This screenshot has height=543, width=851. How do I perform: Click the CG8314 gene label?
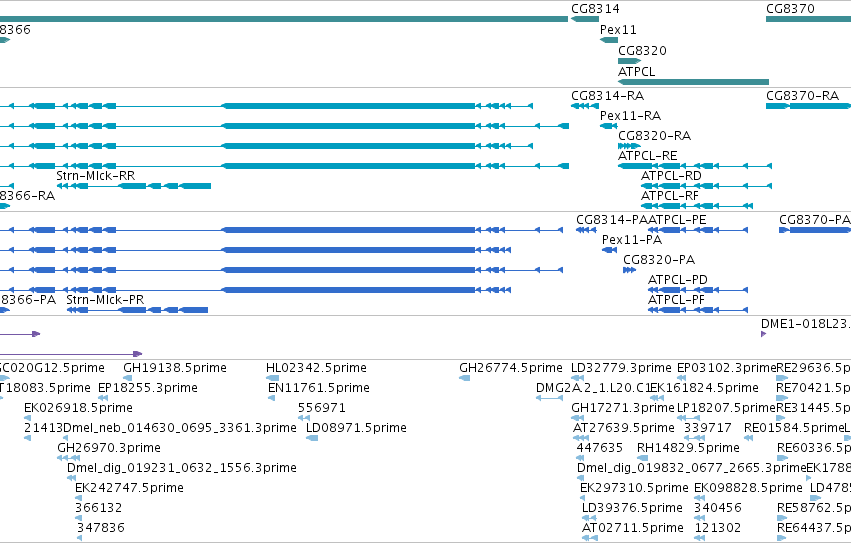pos(595,9)
